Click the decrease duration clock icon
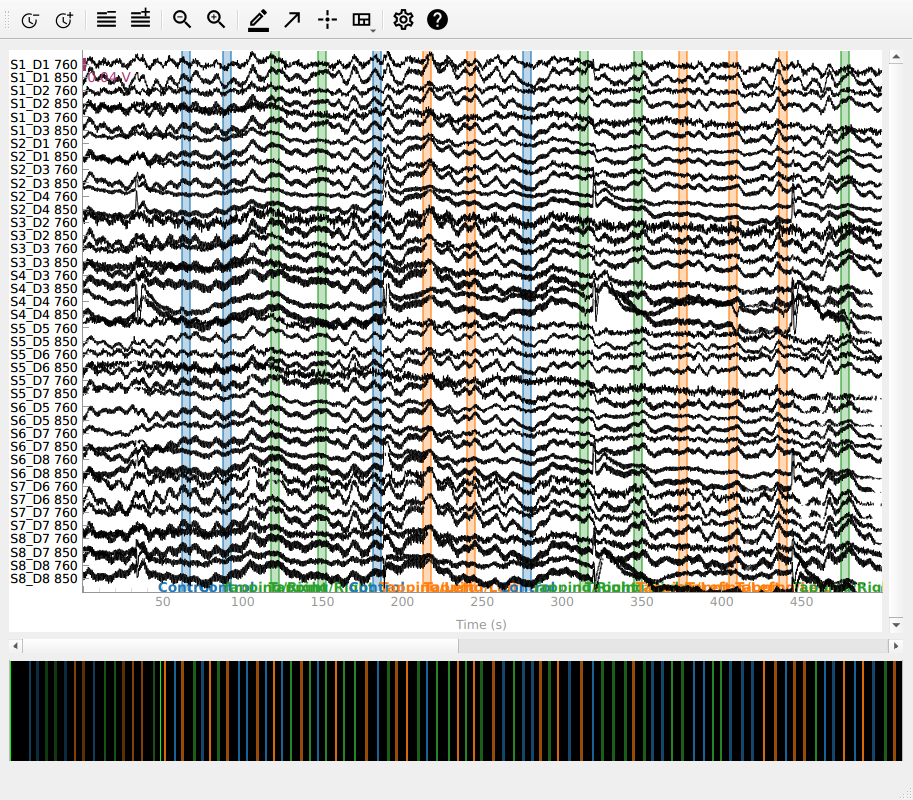 pyautogui.click(x=30, y=19)
